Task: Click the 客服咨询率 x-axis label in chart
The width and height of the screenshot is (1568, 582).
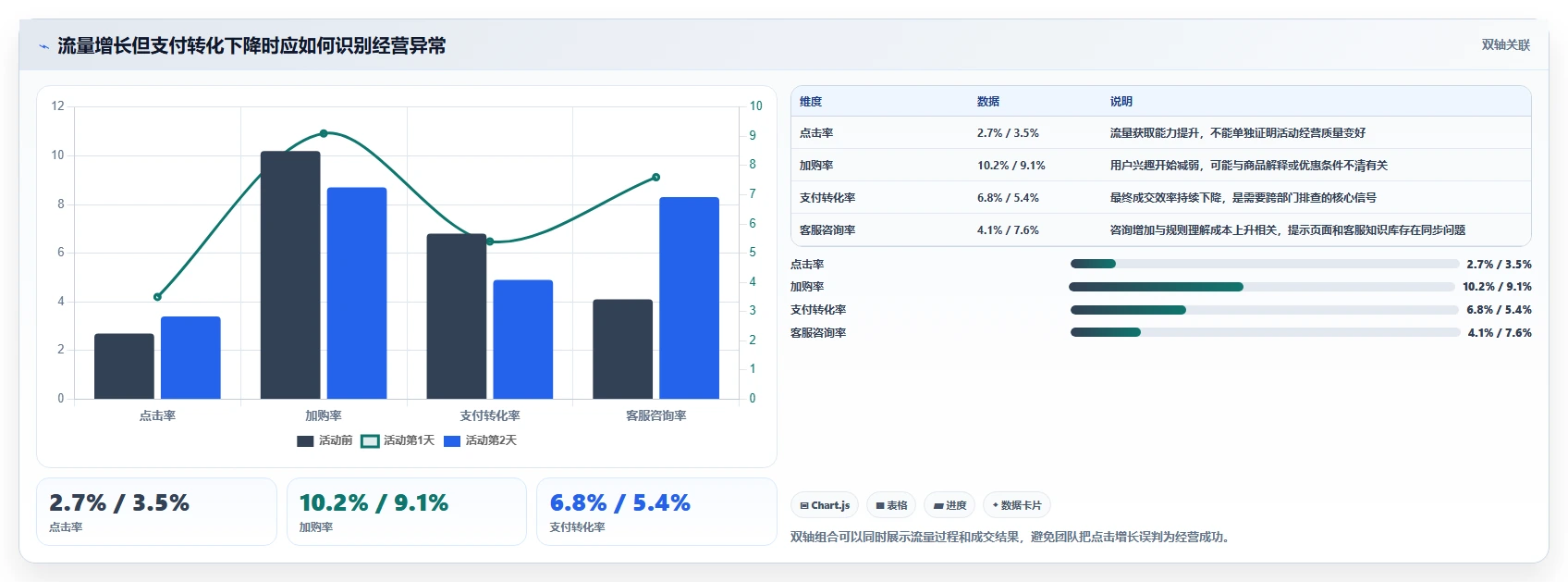Action: [x=656, y=415]
